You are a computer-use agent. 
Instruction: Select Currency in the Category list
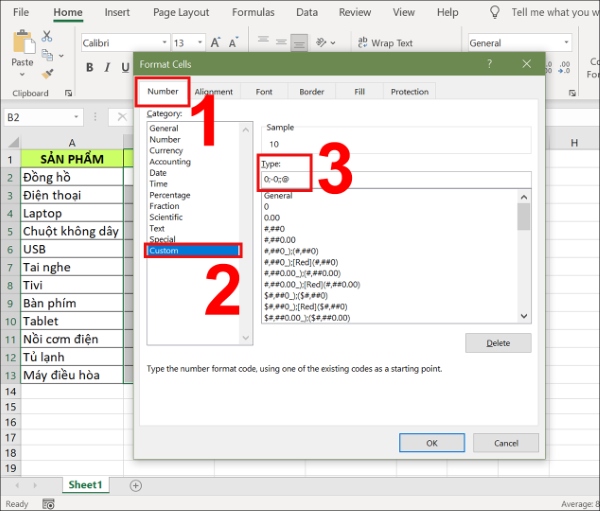pos(166,151)
